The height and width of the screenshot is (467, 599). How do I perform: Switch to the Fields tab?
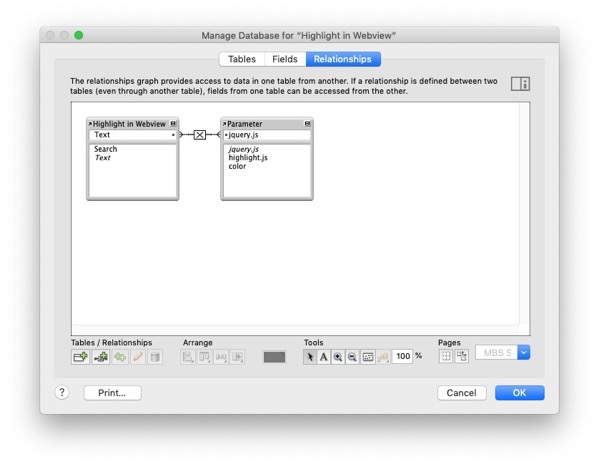coord(285,59)
